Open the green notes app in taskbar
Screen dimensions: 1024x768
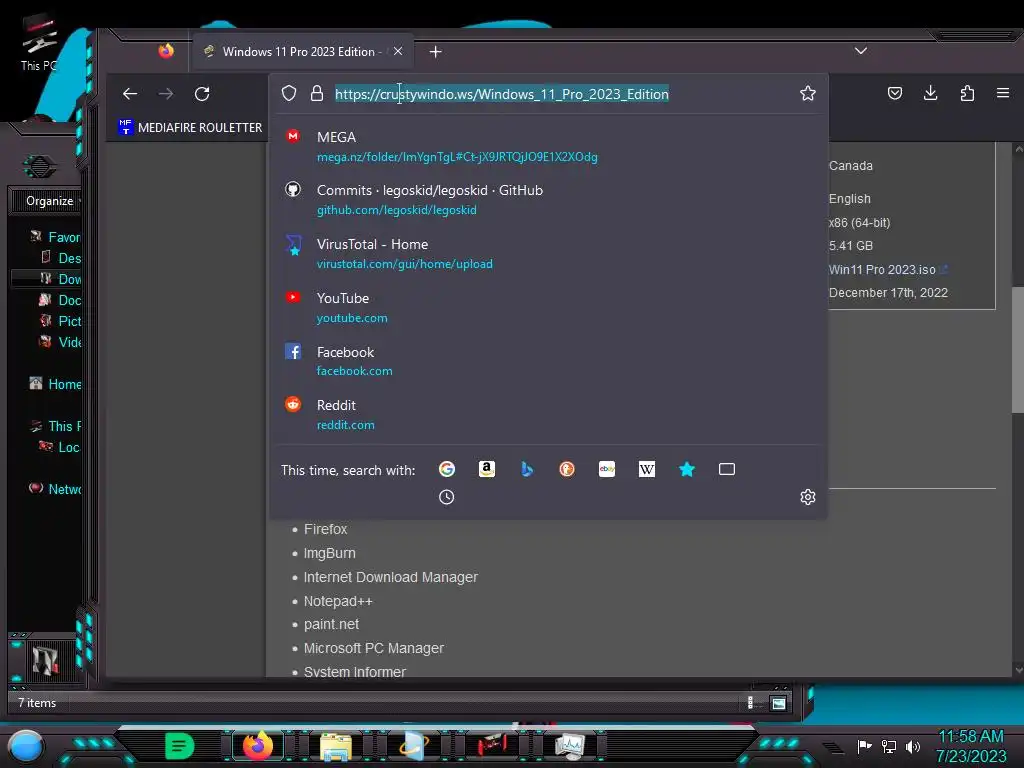(180, 746)
